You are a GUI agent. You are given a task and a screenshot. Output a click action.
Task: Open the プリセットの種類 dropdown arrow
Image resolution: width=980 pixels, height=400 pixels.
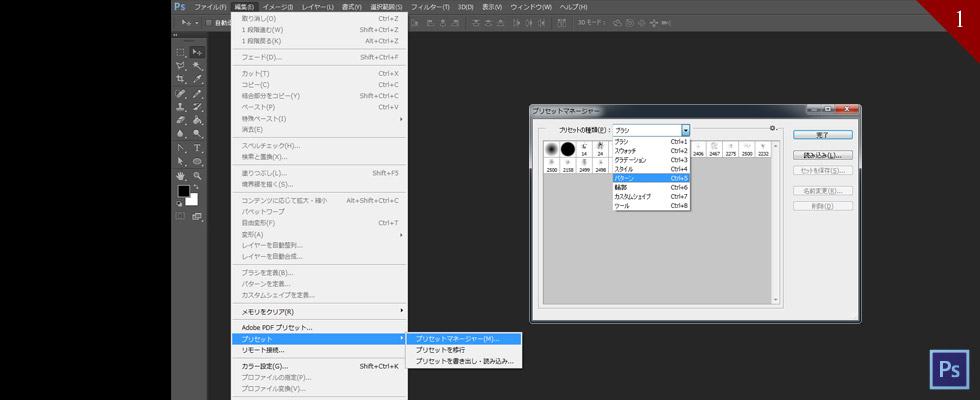(686, 131)
